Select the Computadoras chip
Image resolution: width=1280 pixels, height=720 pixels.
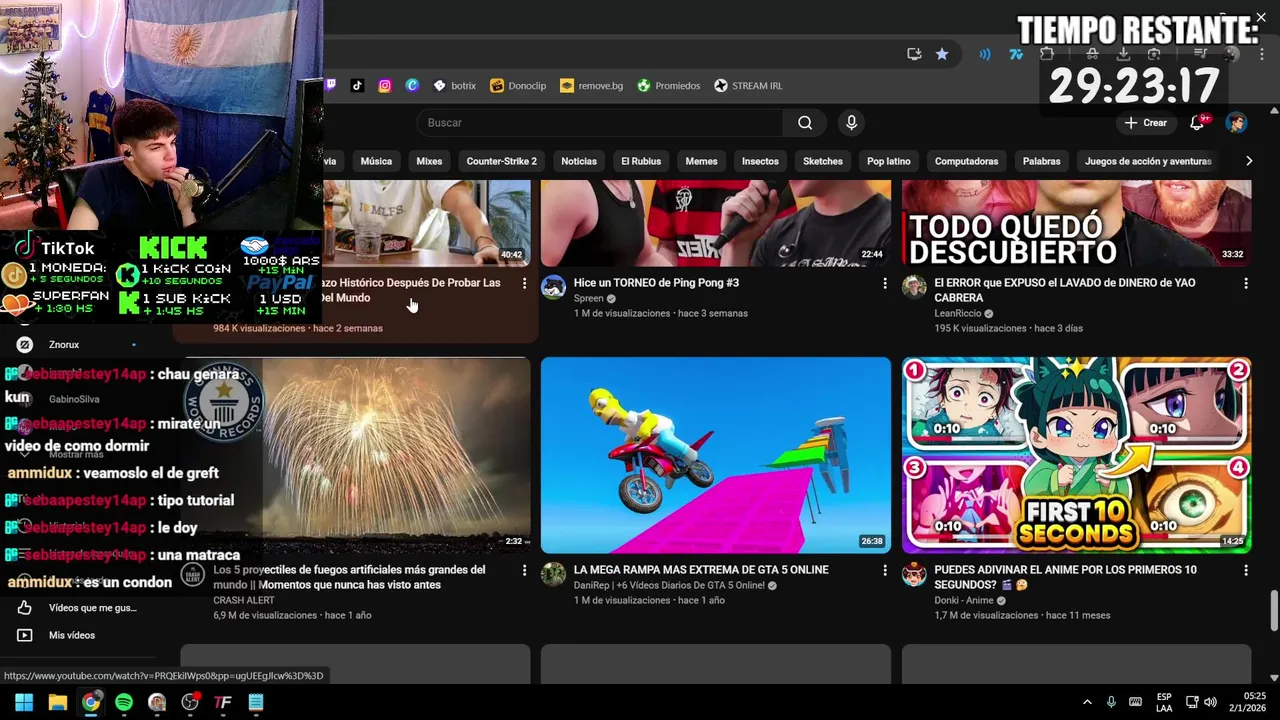click(x=966, y=161)
